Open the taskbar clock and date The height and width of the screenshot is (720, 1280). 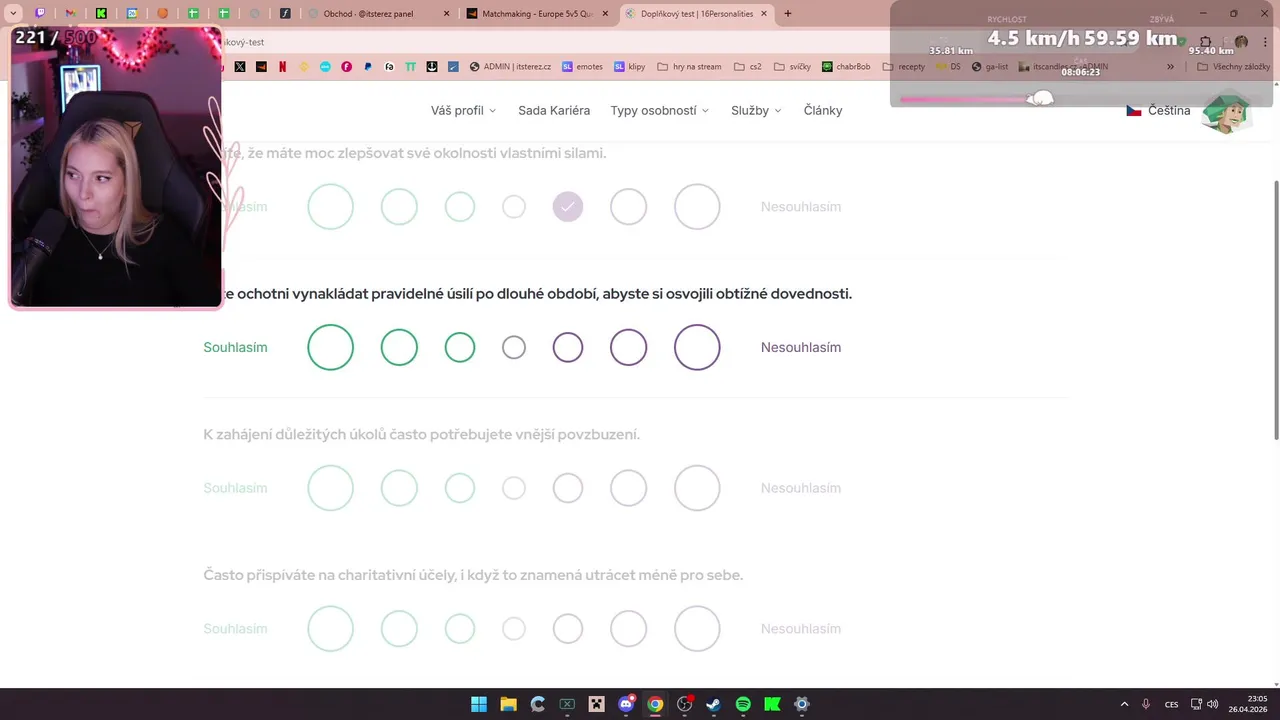(1250, 704)
